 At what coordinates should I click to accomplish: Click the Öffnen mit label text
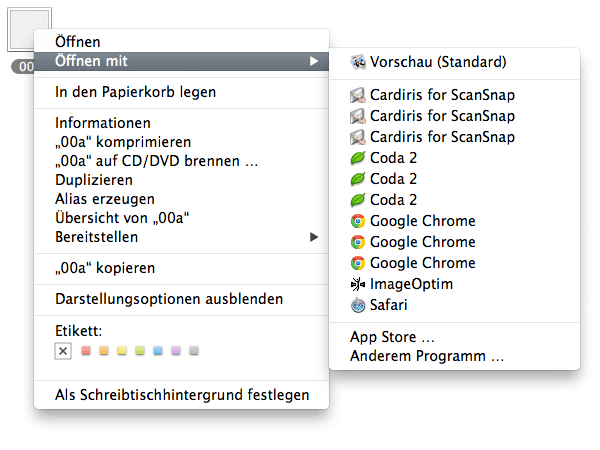point(91,61)
